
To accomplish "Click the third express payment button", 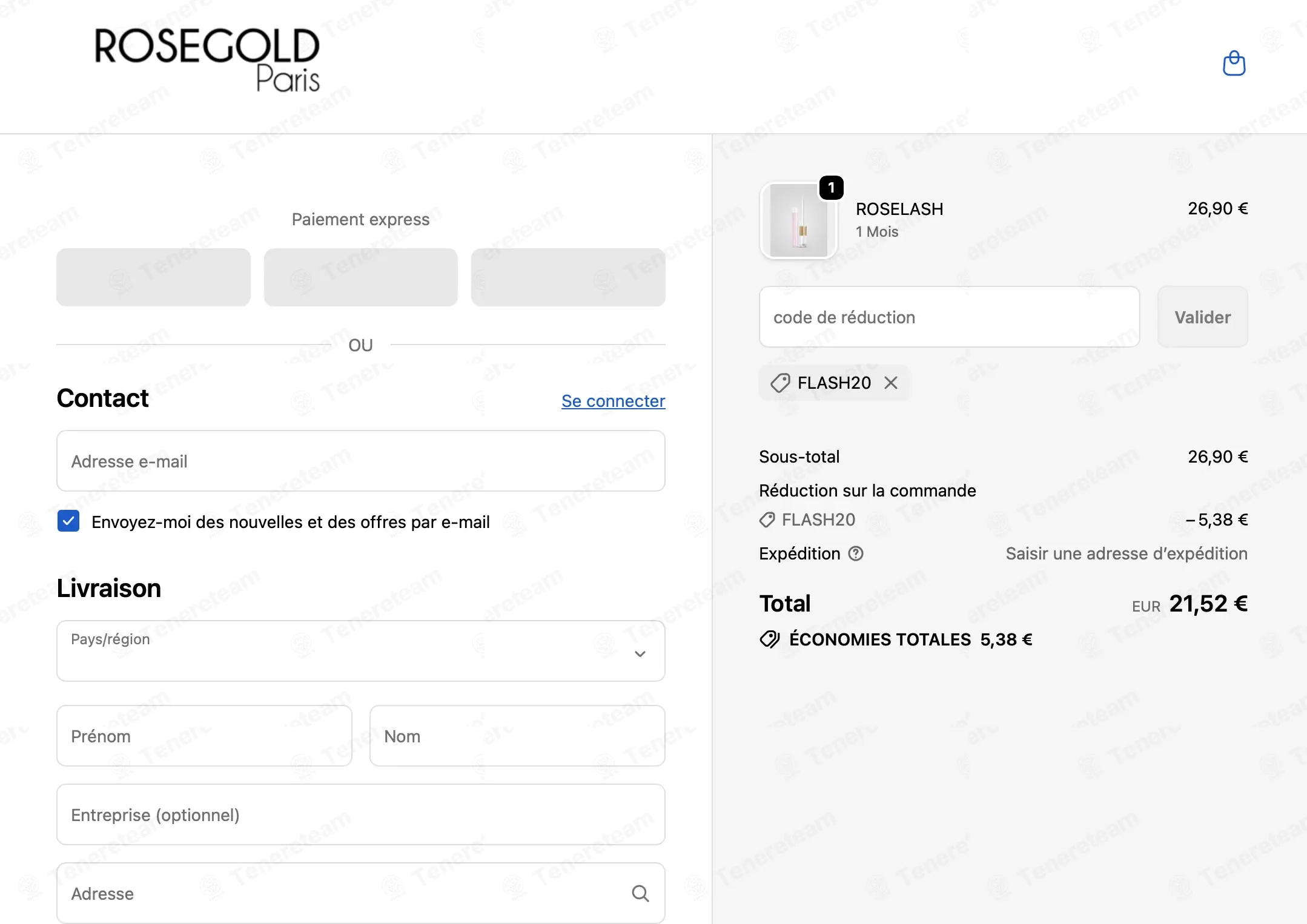I will [568, 277].
